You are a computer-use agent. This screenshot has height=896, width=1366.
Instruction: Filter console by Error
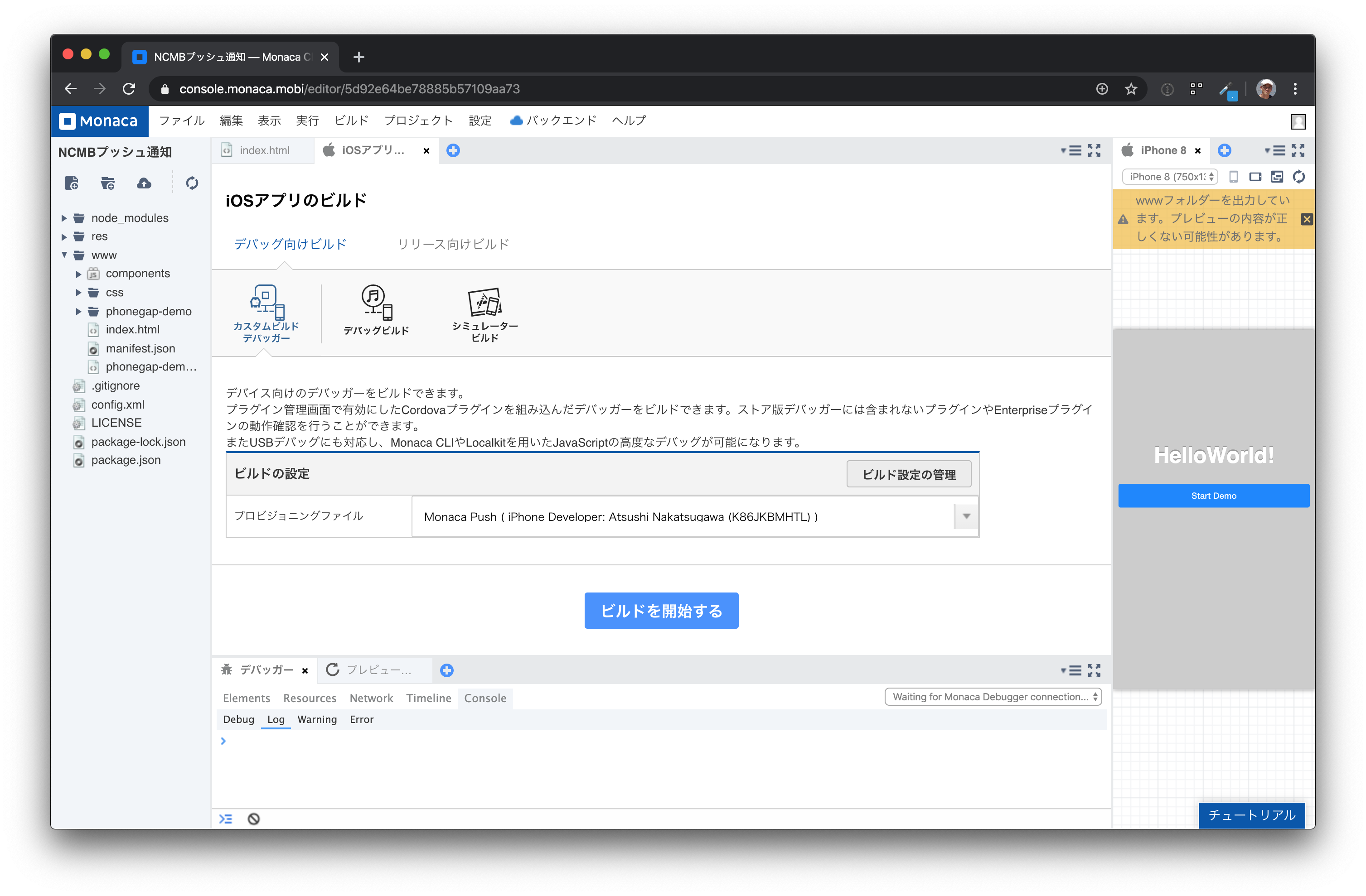tap(362, 719)
